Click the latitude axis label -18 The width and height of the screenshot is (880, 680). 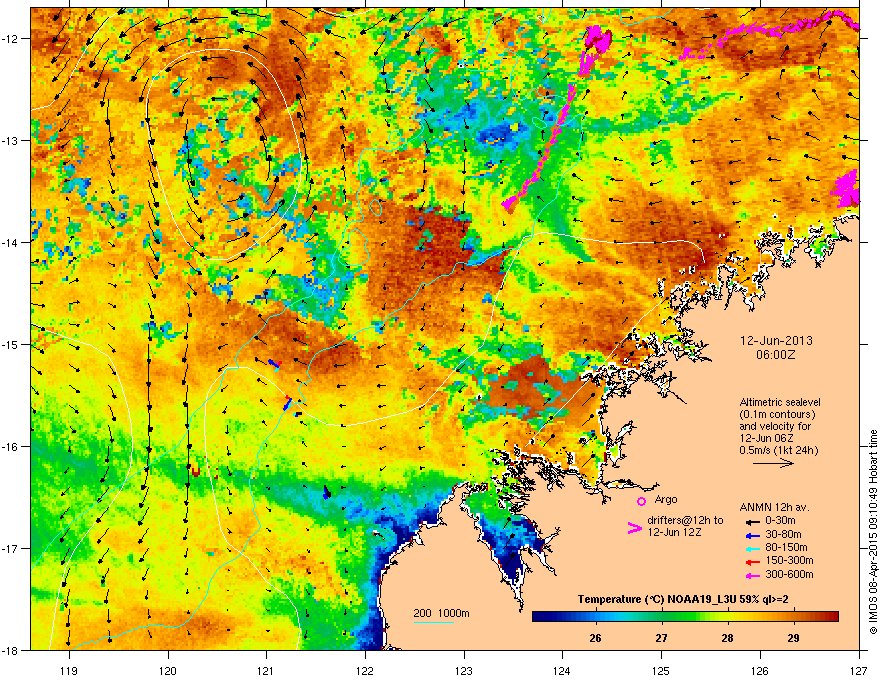click(x=10, y=650)
